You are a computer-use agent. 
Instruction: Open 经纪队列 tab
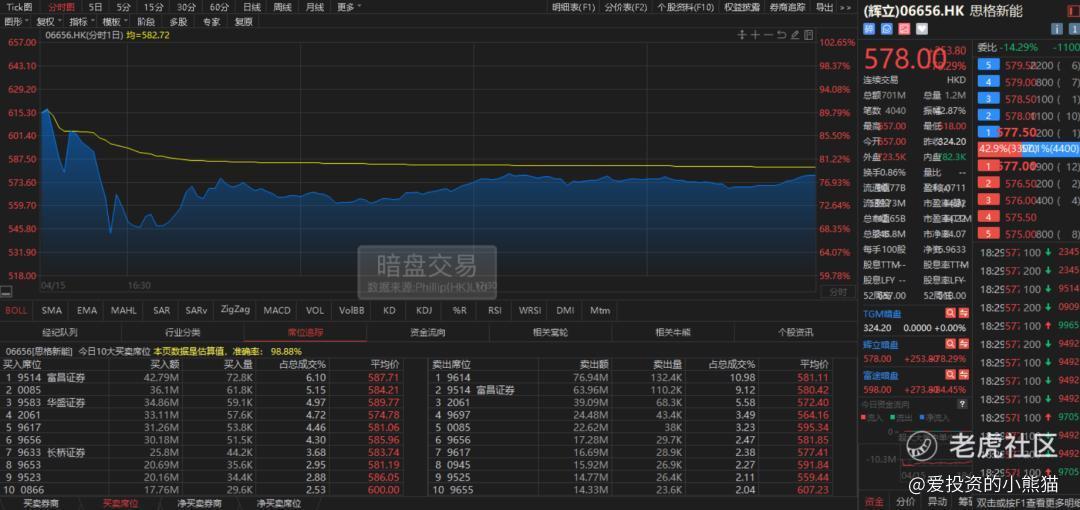pos(61,333)
